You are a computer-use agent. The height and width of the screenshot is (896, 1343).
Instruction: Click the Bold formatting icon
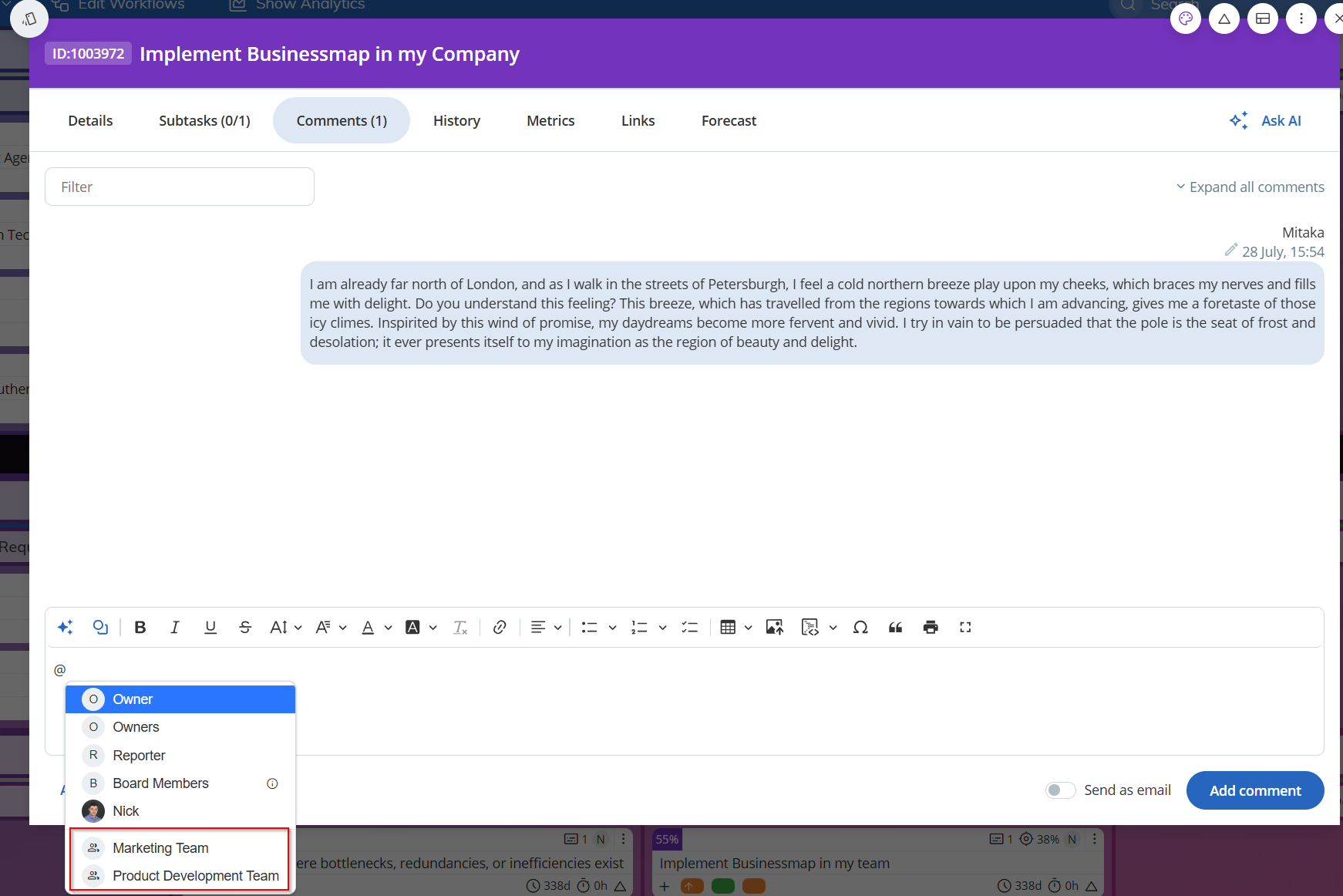point(140,628)
